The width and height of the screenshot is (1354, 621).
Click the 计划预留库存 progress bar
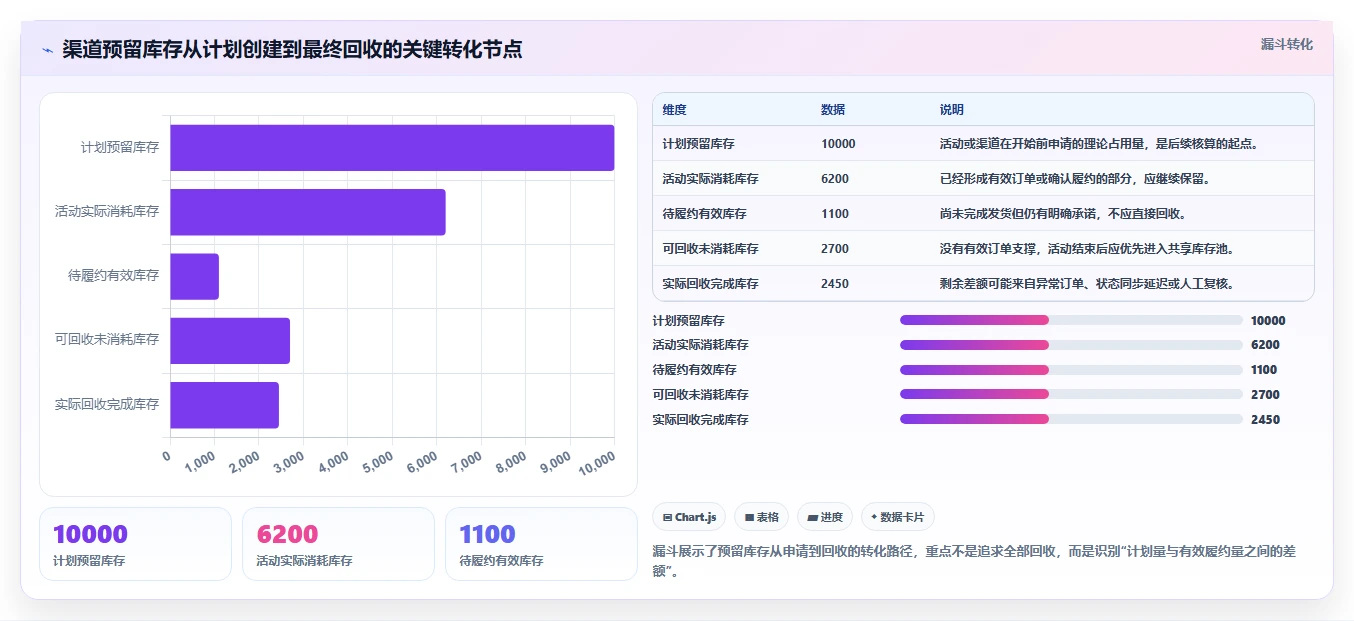(x=1071, y=320)
